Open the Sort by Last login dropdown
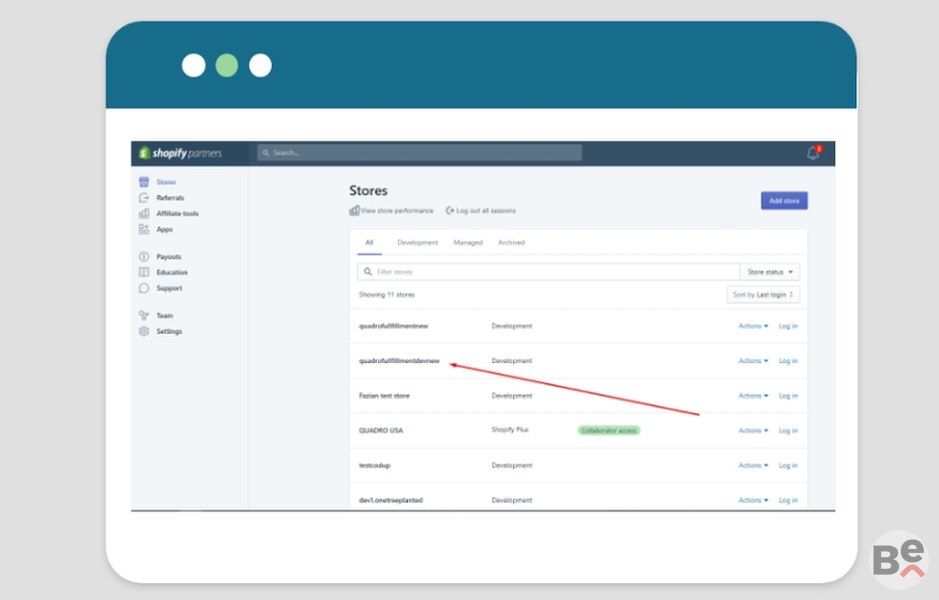The image size is (939, 600). pyautogui.click(x=763, y=295)
